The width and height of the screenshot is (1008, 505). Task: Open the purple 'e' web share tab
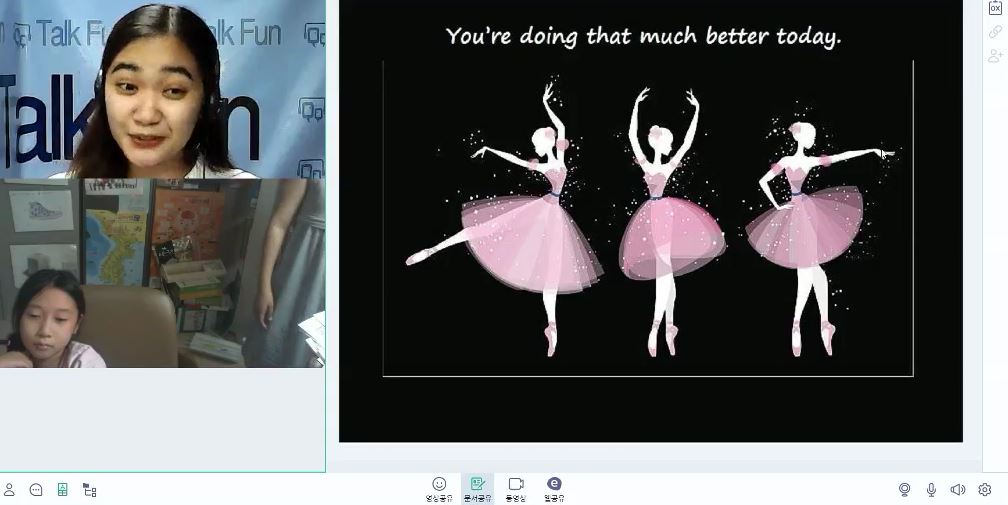tap(554, 488)
